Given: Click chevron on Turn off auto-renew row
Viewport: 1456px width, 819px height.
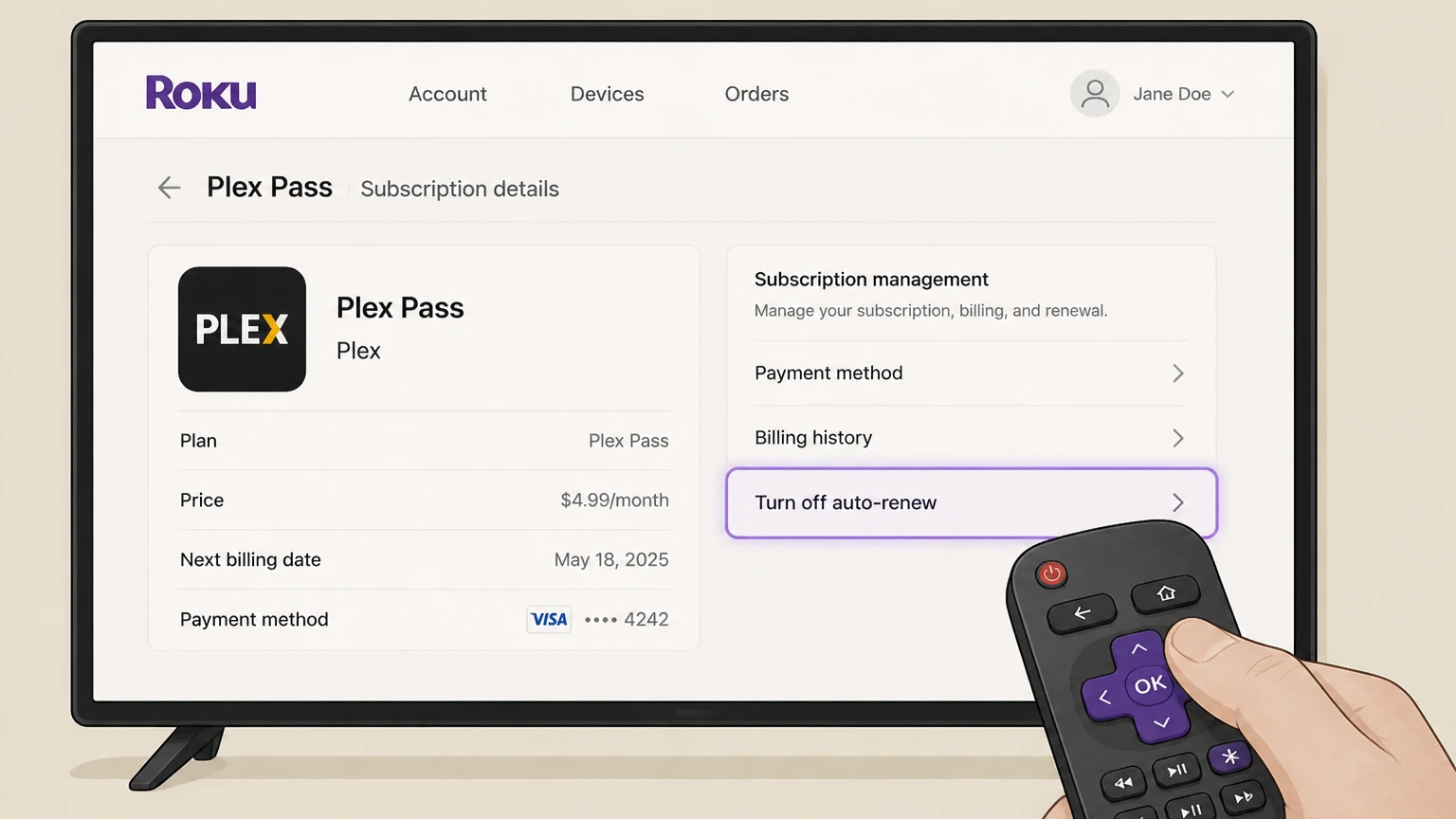Looking at the screenshot, I should (1178, 502).
